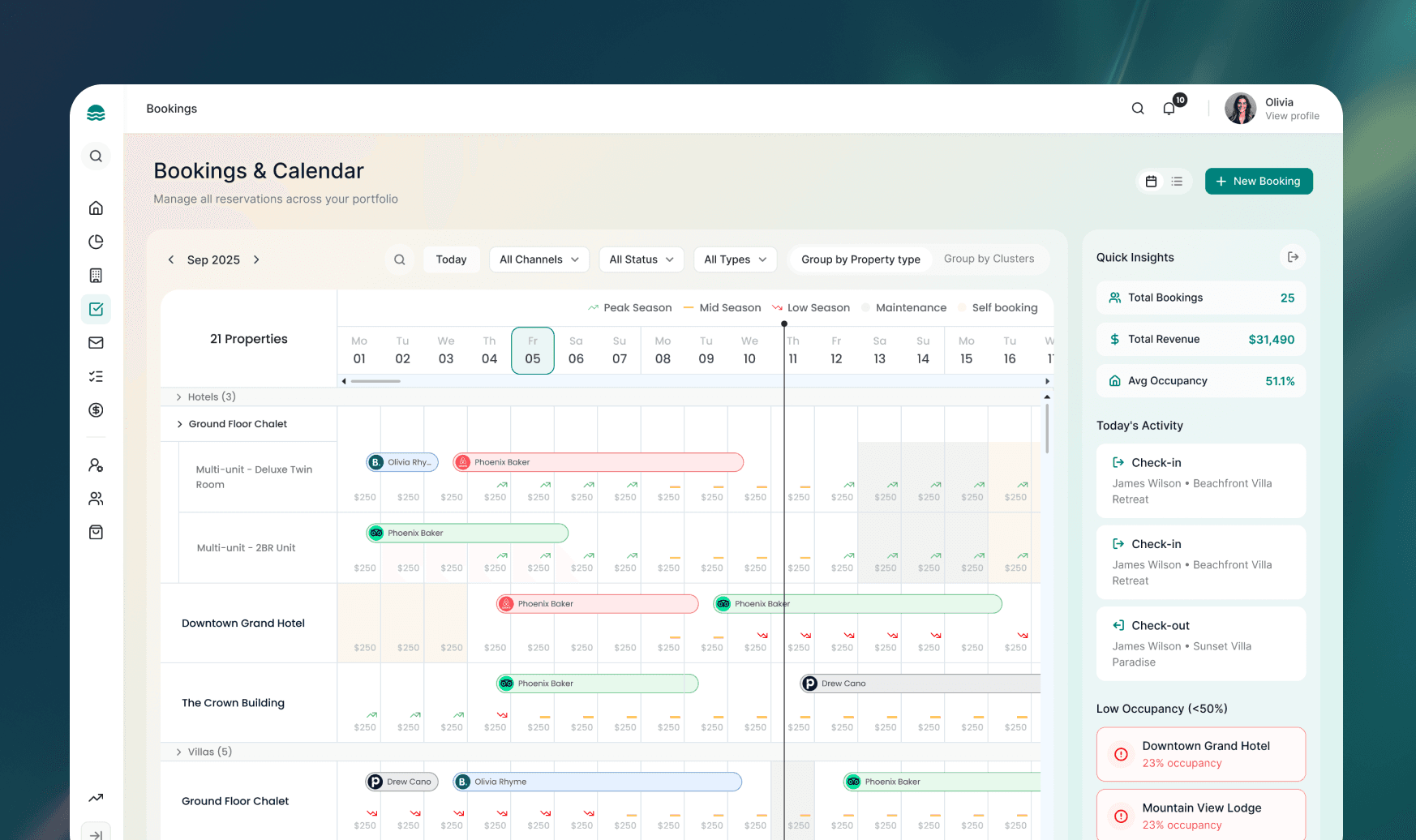Image resolution: width=1416 pixels, height=840 pixels.
Task: Select the Bookings checkbox sidebar icon
Action: [96, 309]
